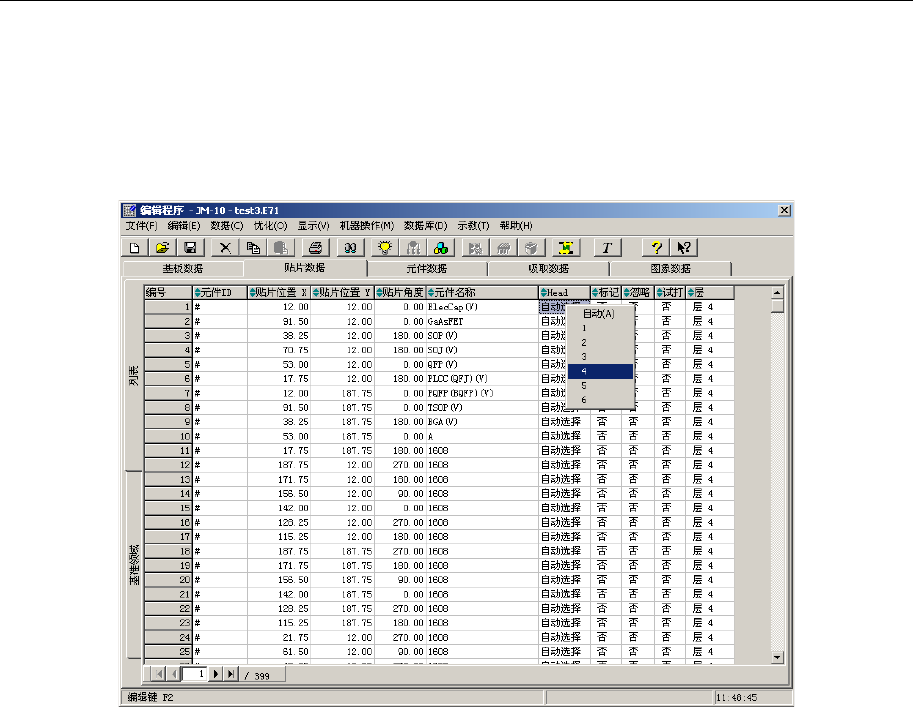The width and height of the screenshot is (913, 707).
Task: Click the 270.00 angle cell in row 16
Action: [400, 522]
